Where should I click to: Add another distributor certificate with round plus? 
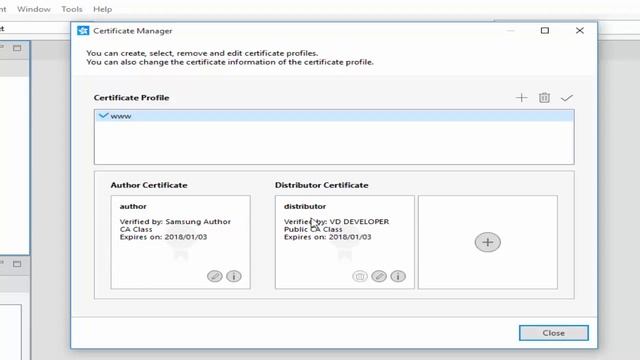[487, 242]
